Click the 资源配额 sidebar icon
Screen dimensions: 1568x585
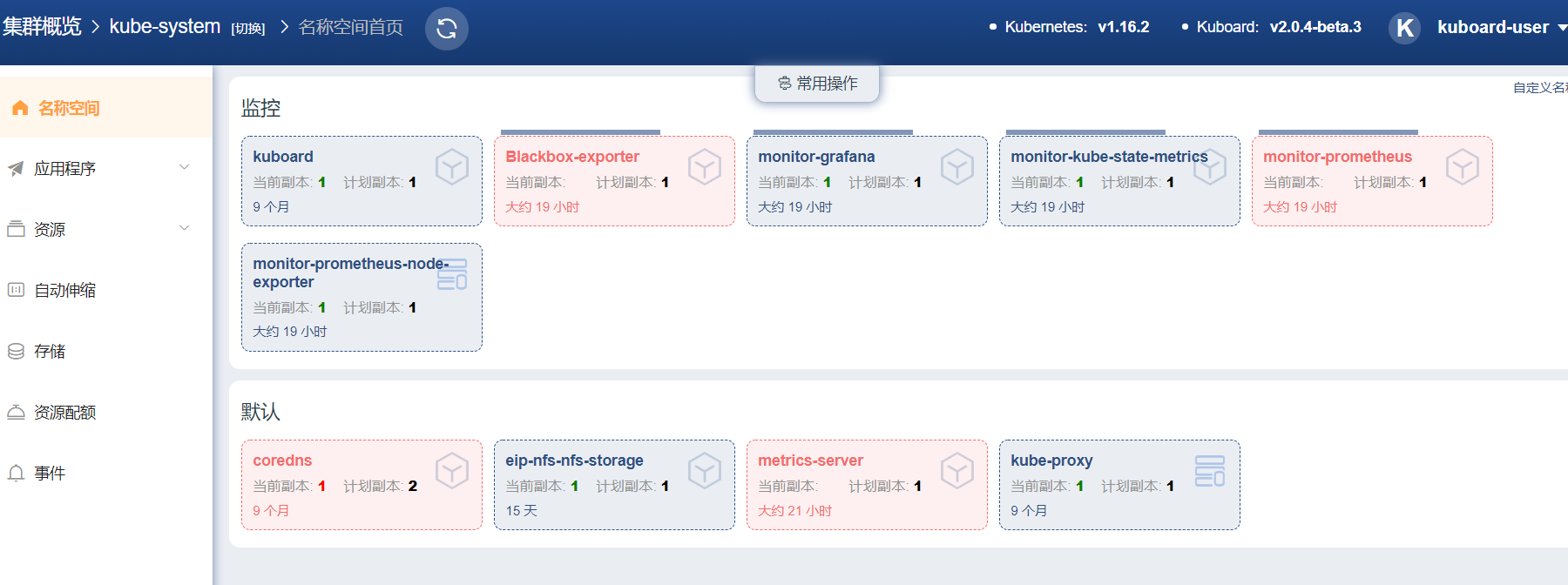click(16, 412)
